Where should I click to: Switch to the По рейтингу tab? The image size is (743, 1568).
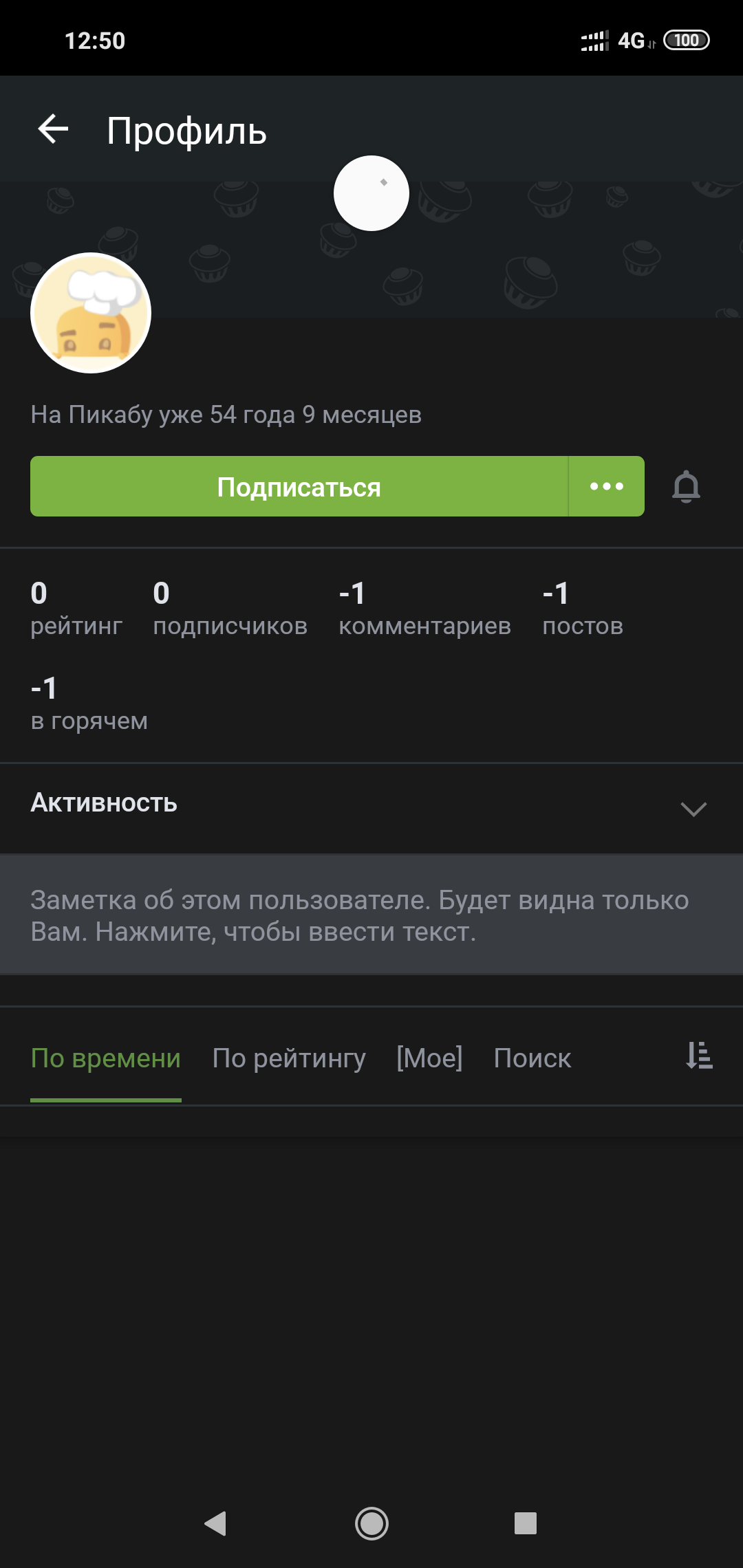coord(289,1058)
